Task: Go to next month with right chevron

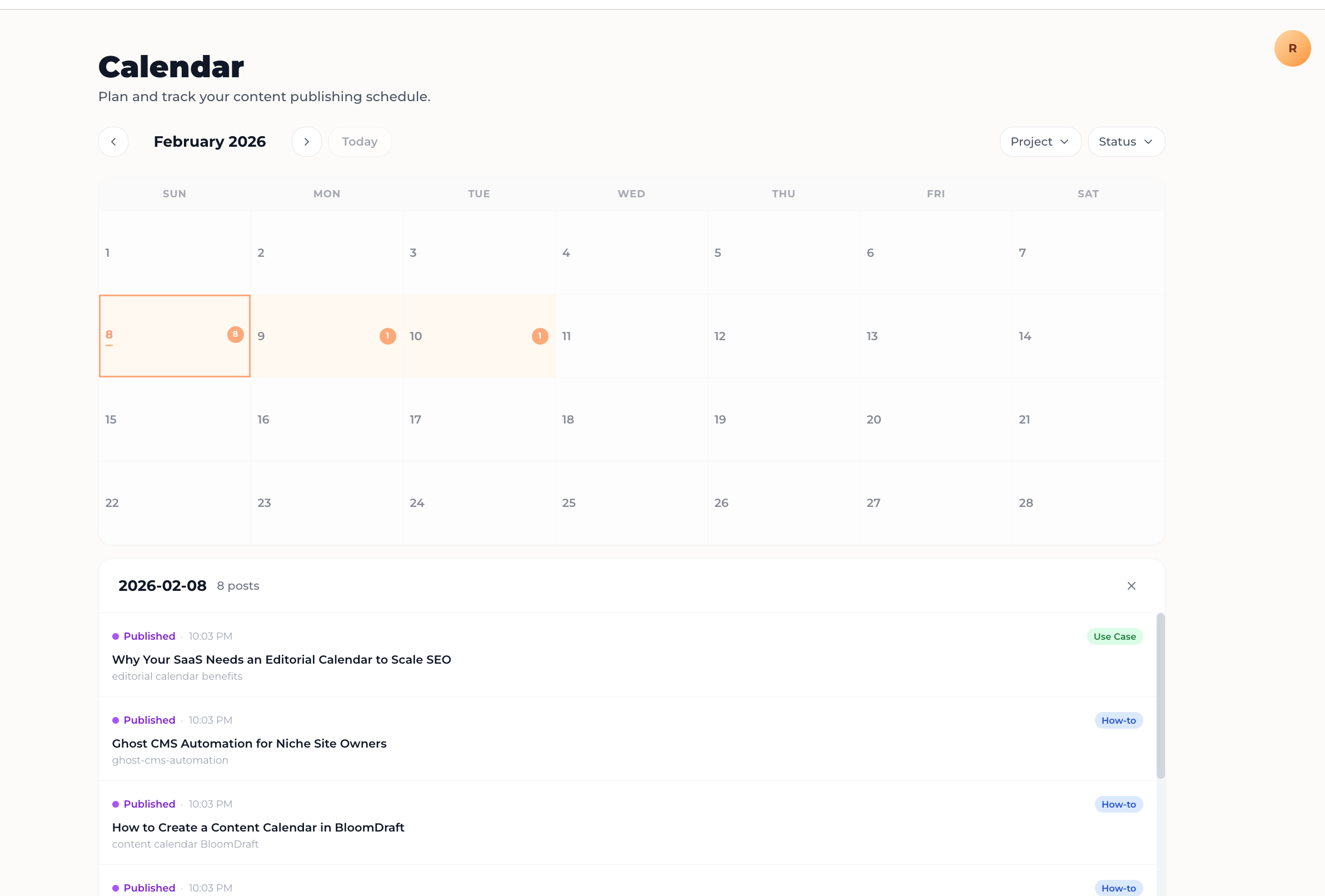Action: click(x=306, y=141)
